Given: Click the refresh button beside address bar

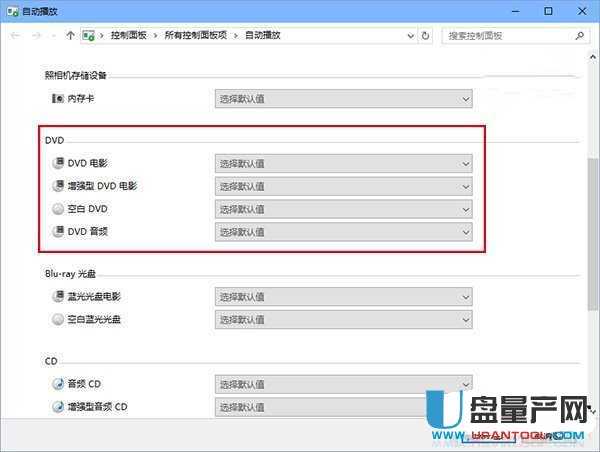Looking at the screenshot, I should (427, 35).
